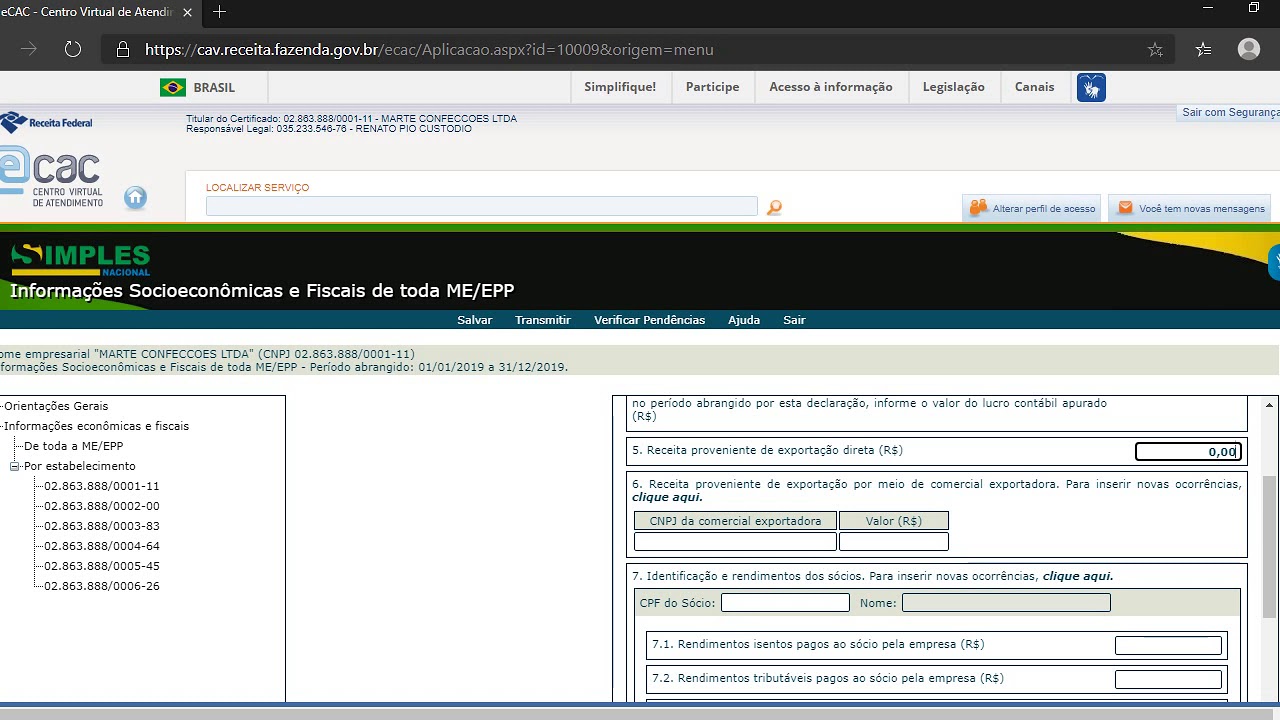Select establishment 02.863.888/0006-26
The image size is (1280, 720).
coord(102,586)
